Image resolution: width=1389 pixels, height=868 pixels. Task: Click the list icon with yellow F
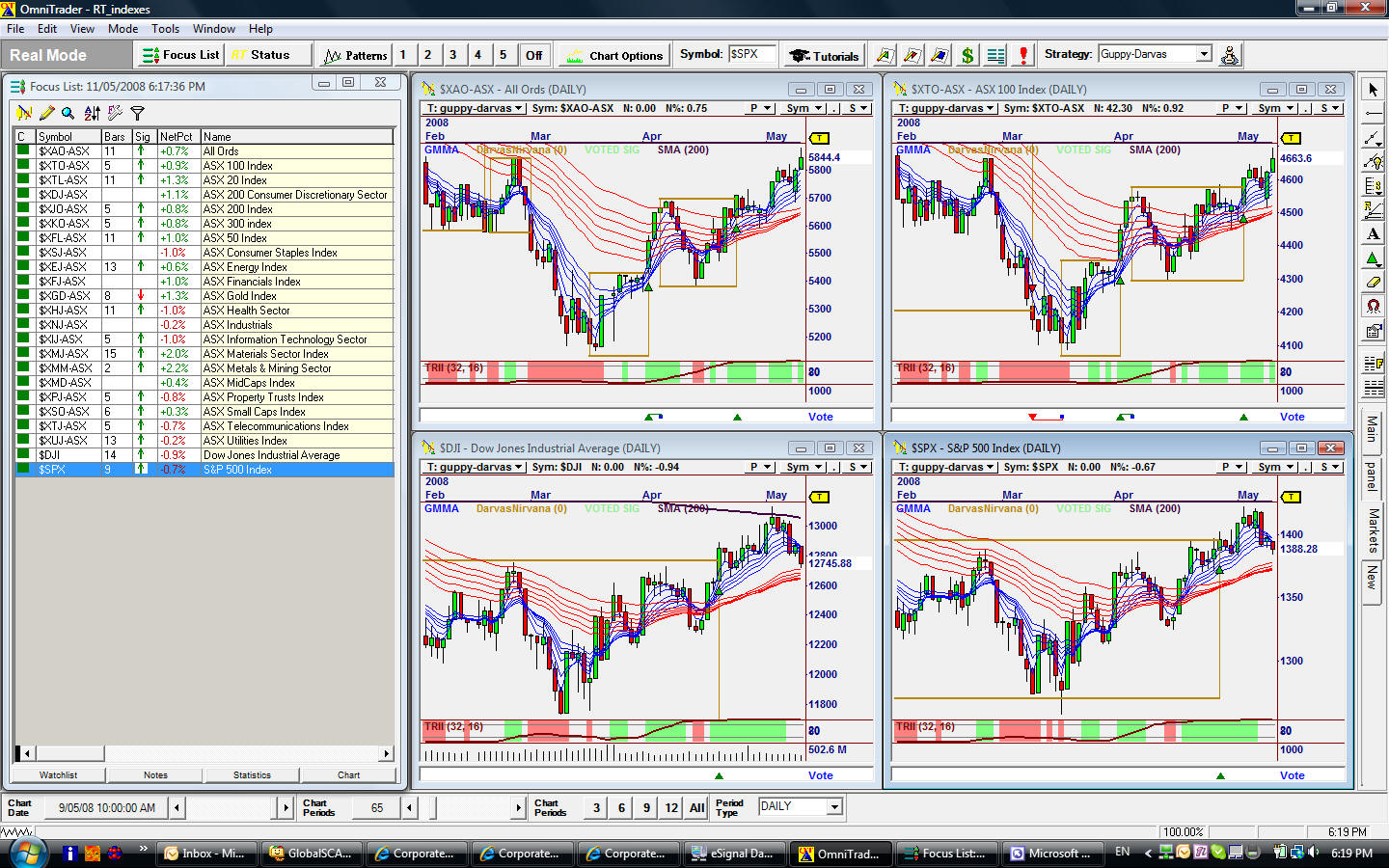(1373, 364)
